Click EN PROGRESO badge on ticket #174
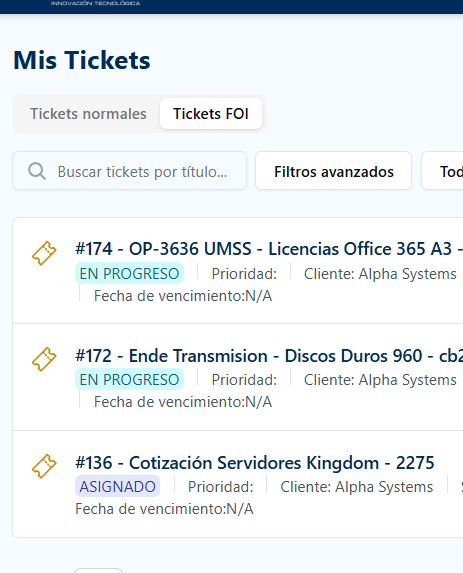The image size is (463, 573). click(x=129, y=274)
